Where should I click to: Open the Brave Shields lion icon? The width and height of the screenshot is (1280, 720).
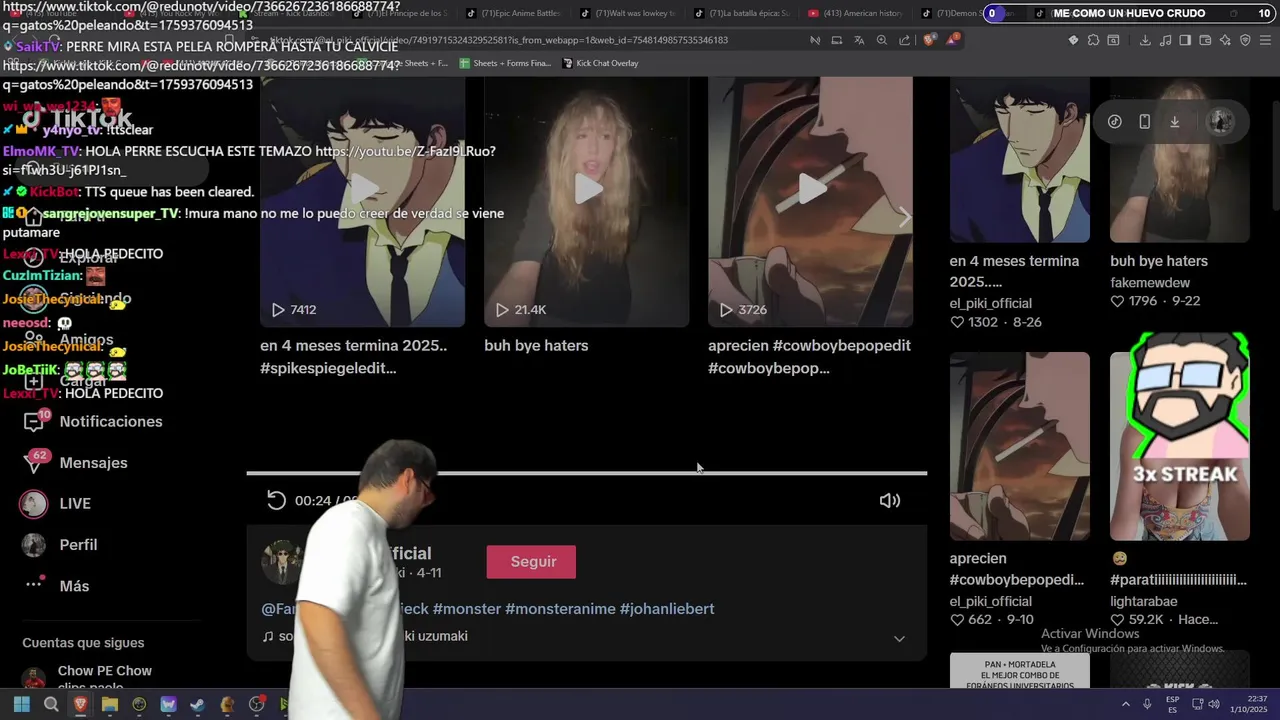click(930, 40)
